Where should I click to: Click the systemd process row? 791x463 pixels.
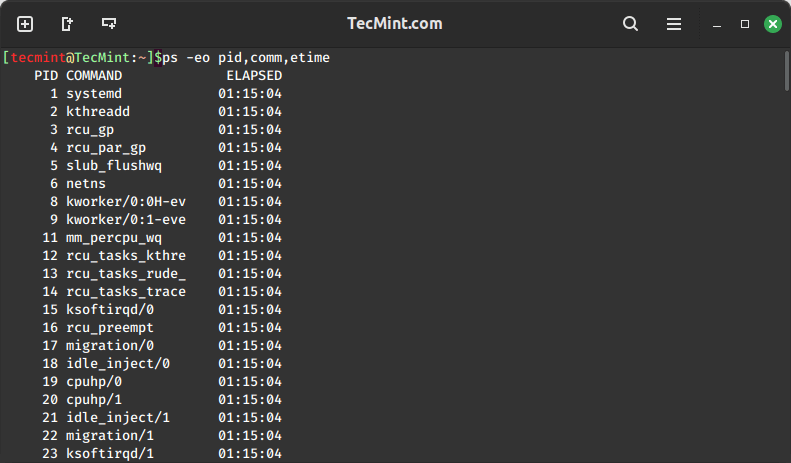point(166,94)
